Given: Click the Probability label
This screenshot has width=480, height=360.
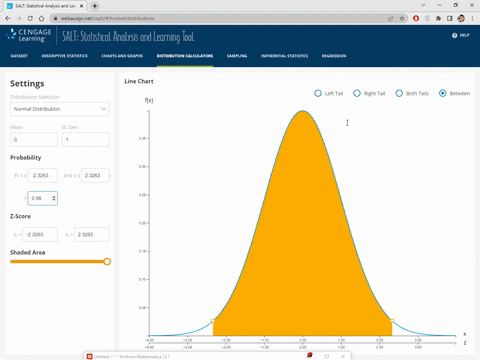Looking at the screenshot, I should point(26,158).
